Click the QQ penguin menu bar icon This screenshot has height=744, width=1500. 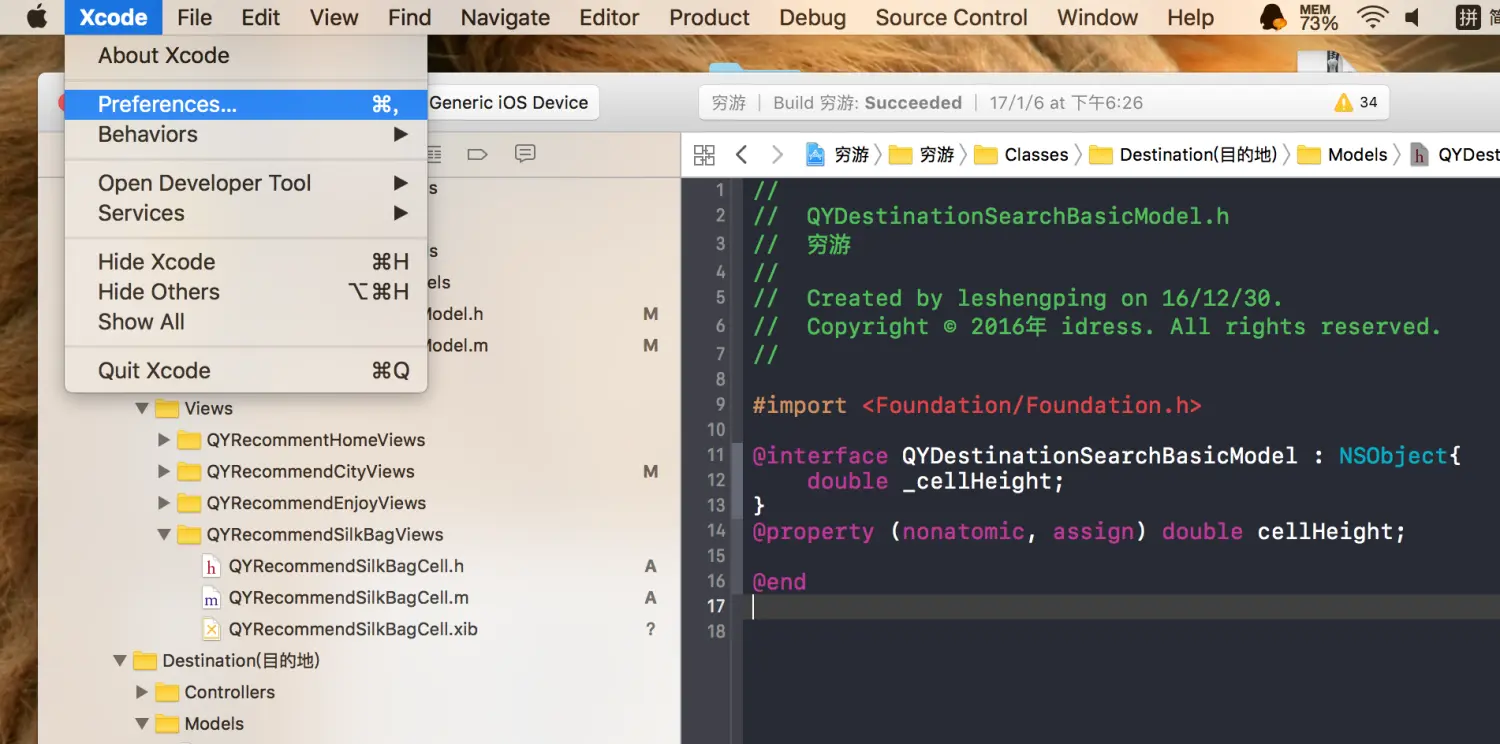point(1273,17)
